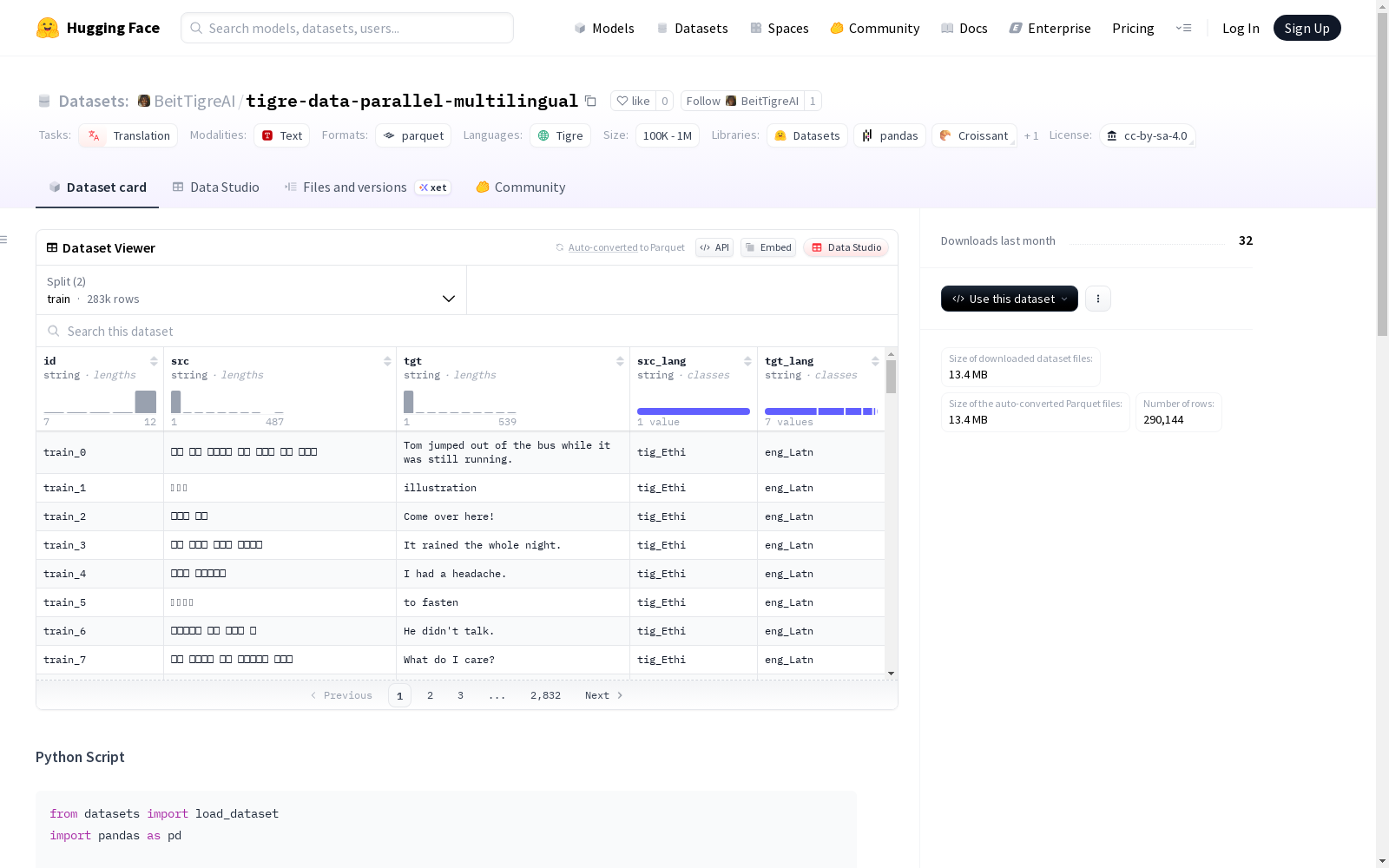The height and width of the screenshot is (868, 1389).
Task: Select the 'I had a headache.' cell
Action: (513, 574)
